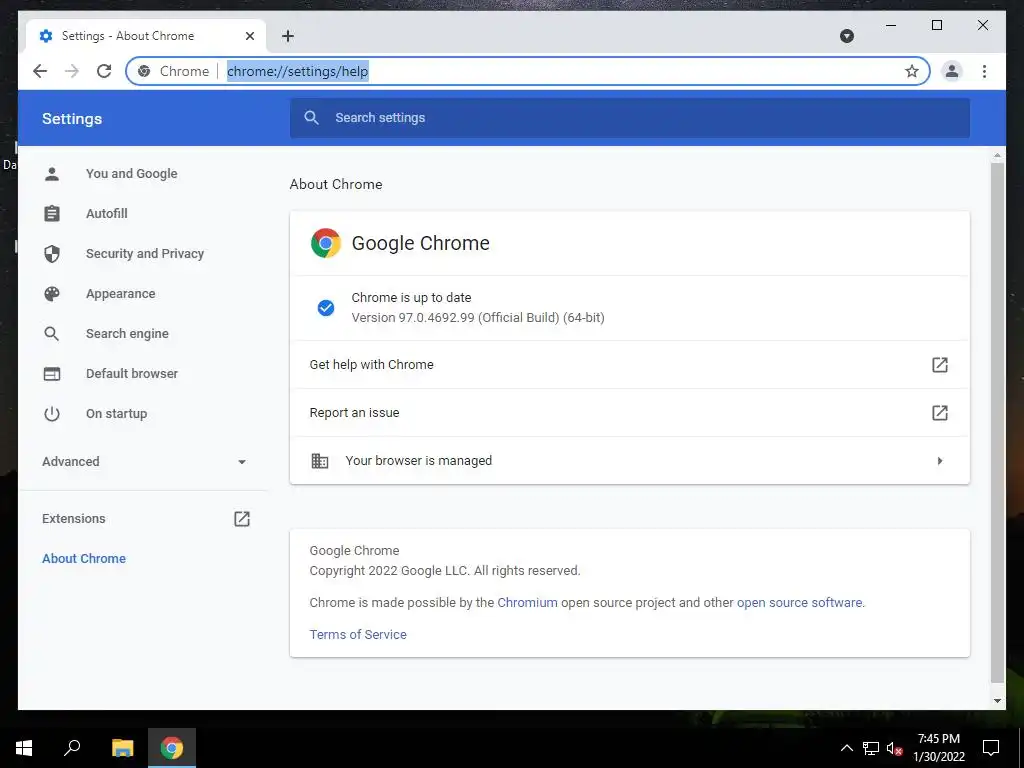Open Terms of Service link
The width and height of the screenshot is (1024, 768).
pos(358,635)
